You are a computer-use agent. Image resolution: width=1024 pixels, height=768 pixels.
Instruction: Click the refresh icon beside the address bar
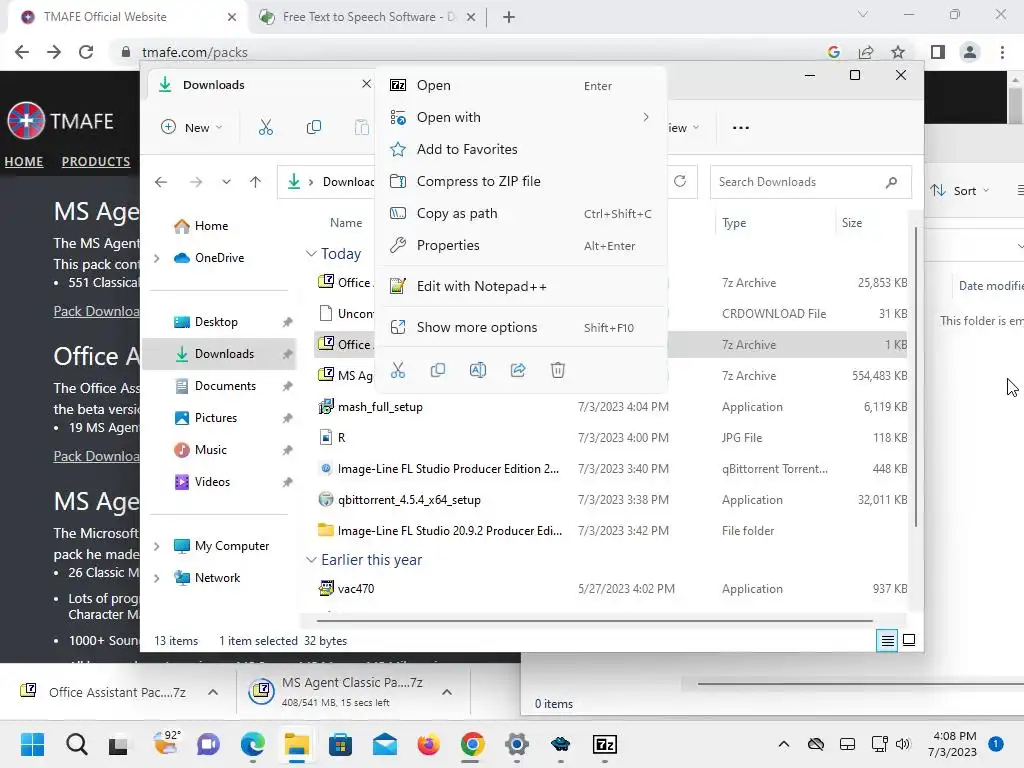click(x=680, y=182)
